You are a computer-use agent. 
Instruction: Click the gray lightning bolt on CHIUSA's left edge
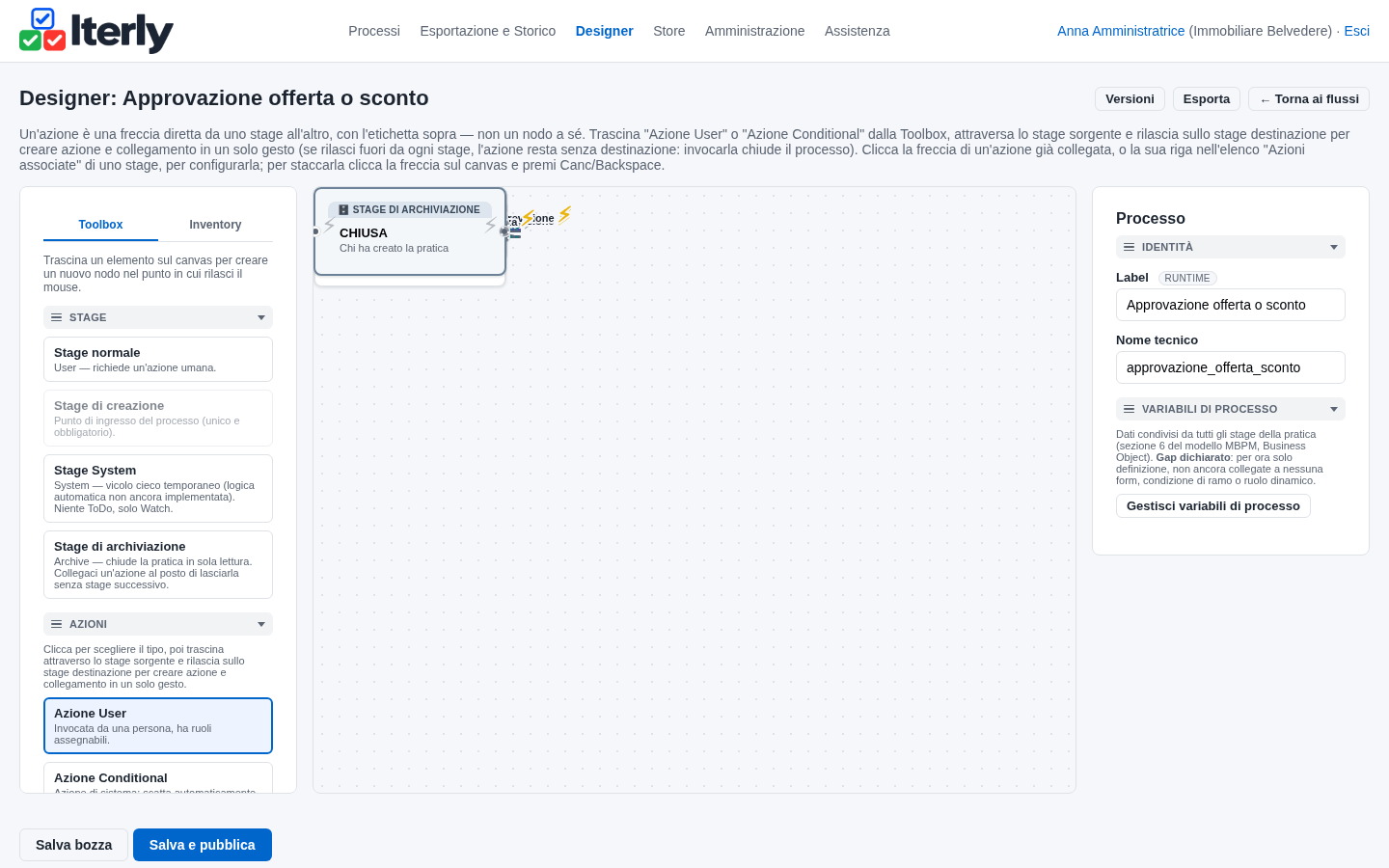coord(329,225)
